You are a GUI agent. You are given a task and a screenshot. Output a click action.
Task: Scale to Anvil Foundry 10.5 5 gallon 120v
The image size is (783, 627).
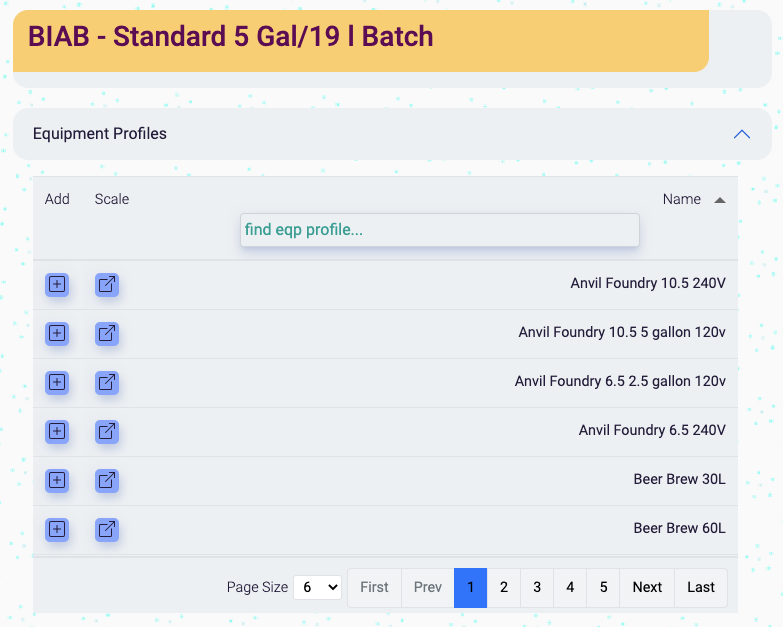click(x=107, y=333)
